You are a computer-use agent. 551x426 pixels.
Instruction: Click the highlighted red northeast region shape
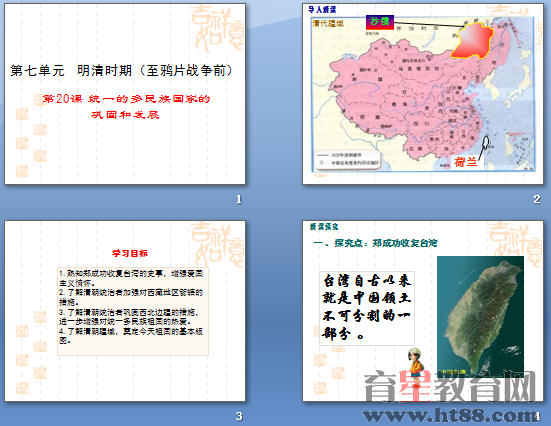click(473, 40)
